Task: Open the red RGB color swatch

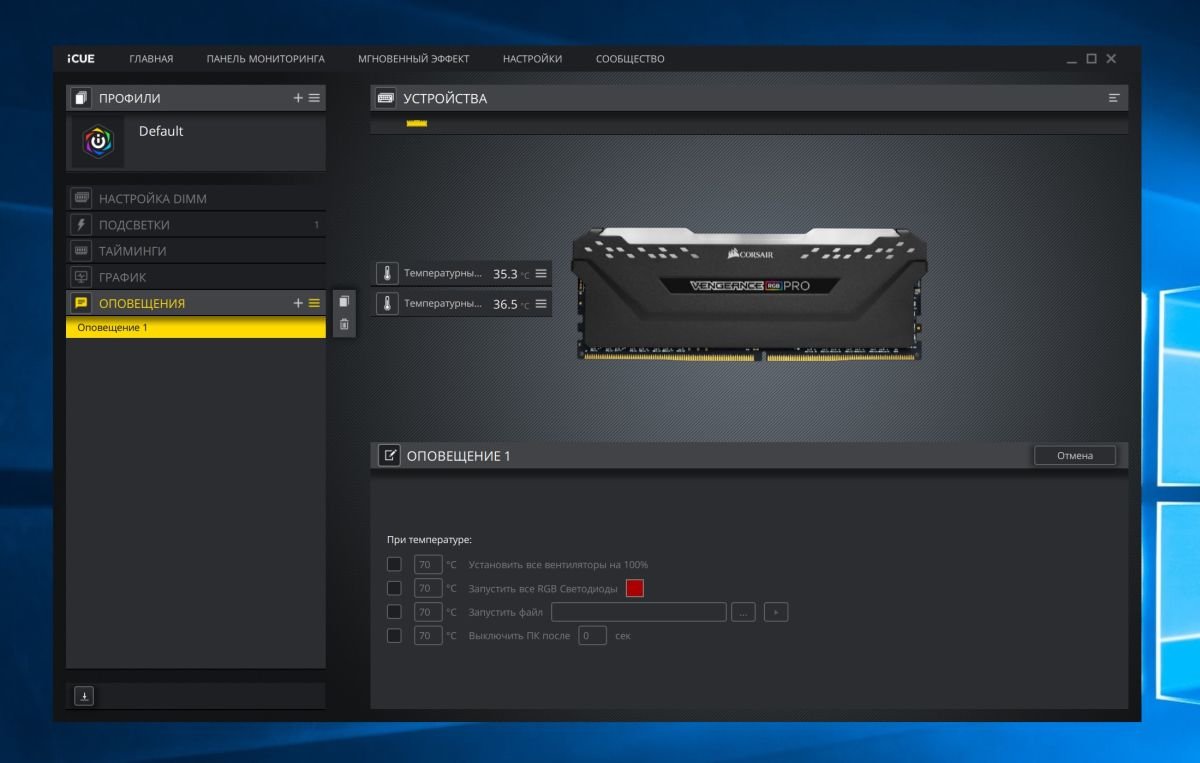Action: [635, 588]
